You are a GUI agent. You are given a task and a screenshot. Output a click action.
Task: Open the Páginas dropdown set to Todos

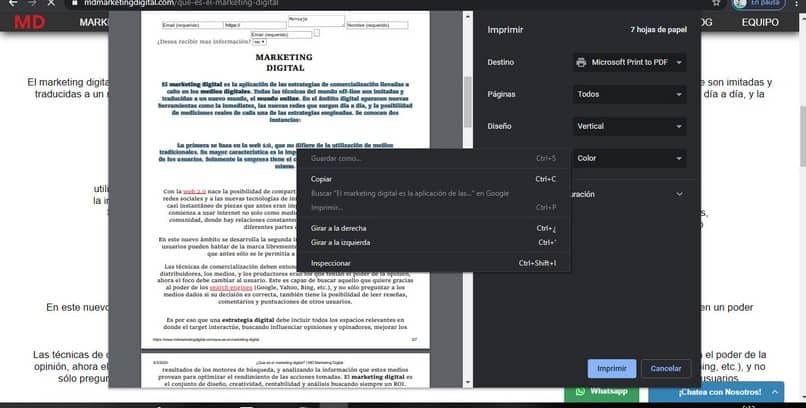629,94
